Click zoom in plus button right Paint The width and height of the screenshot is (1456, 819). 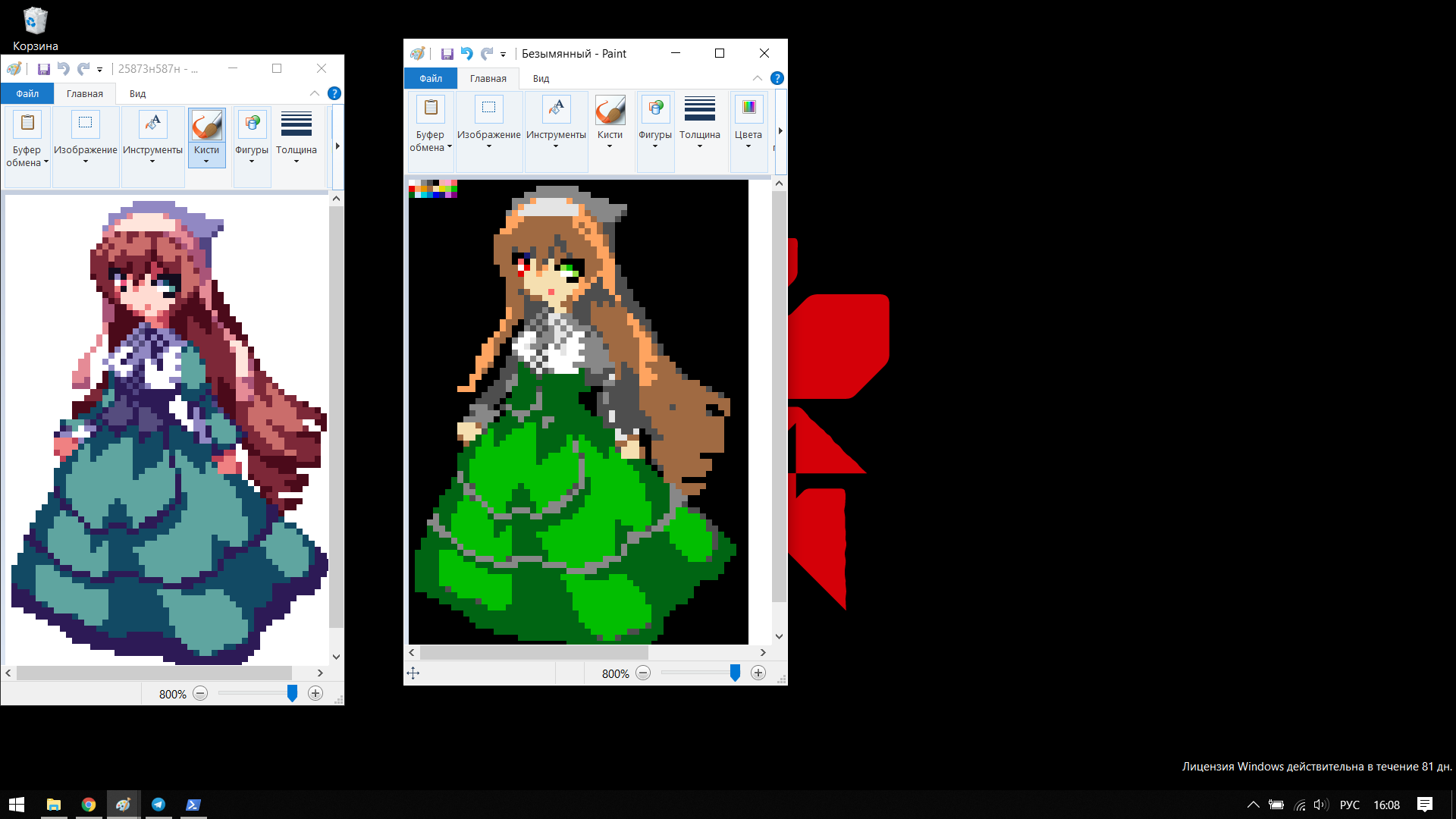pos(758,673)
